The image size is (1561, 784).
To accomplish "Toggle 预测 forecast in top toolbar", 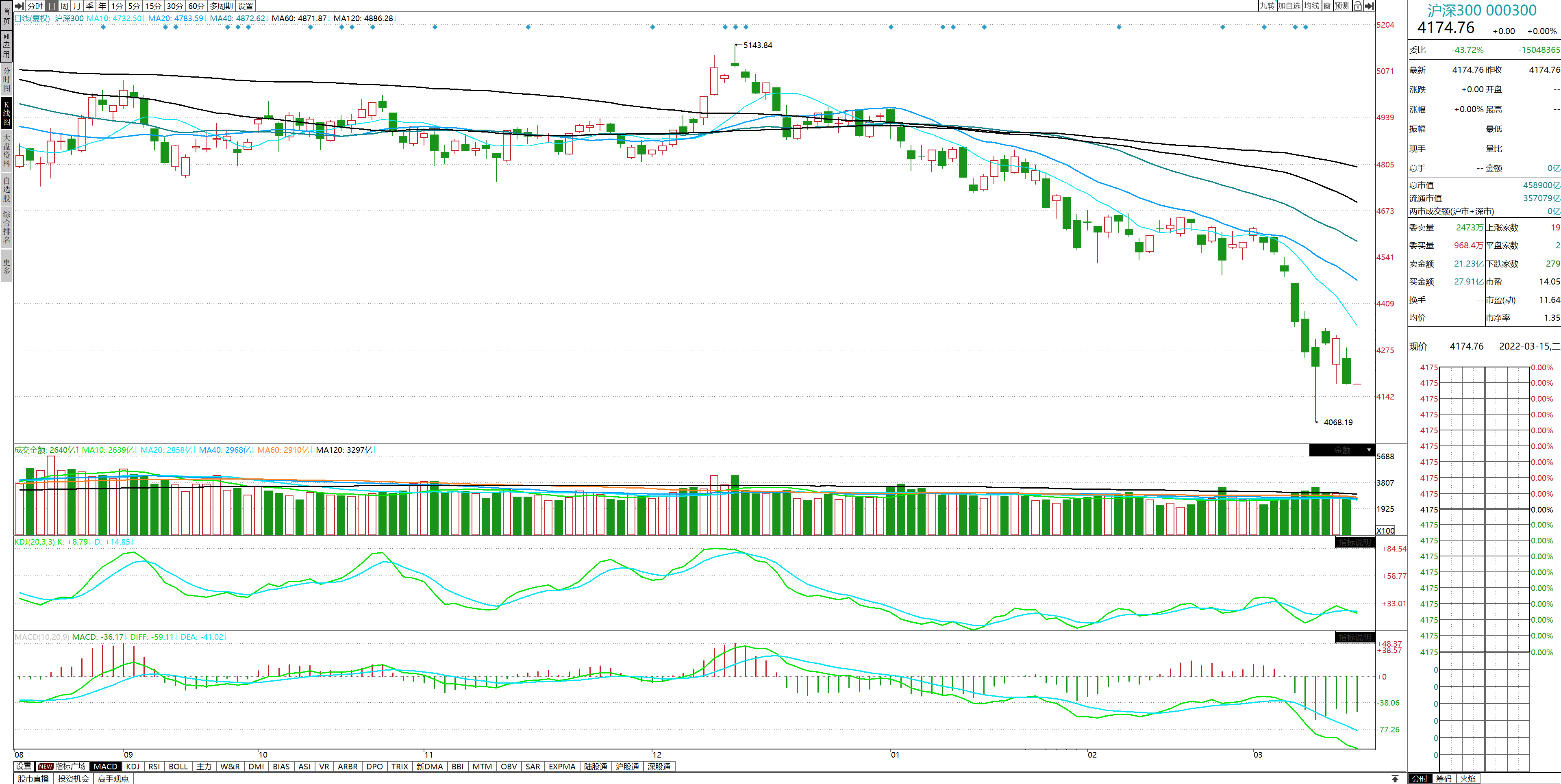I will tap(1342, 6).
